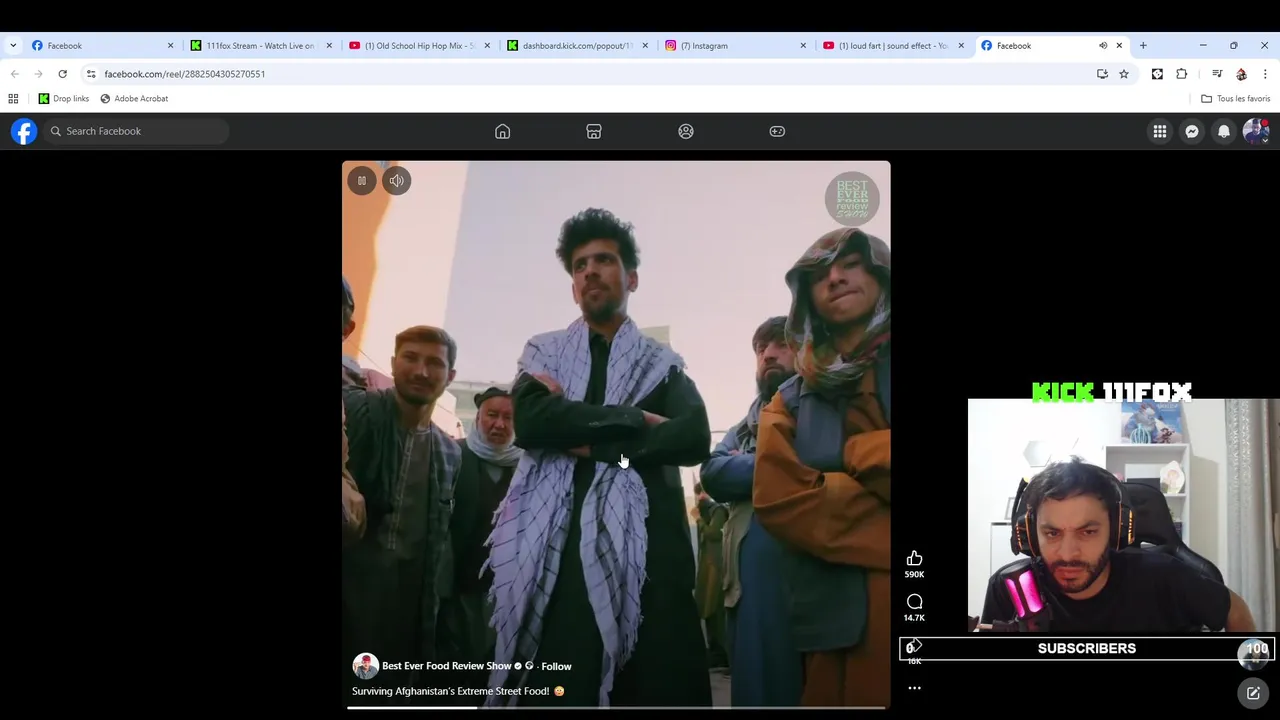Go back to previous page
Image resolution: width=1280 pixels, height=720 pixels.
(14, 74)
